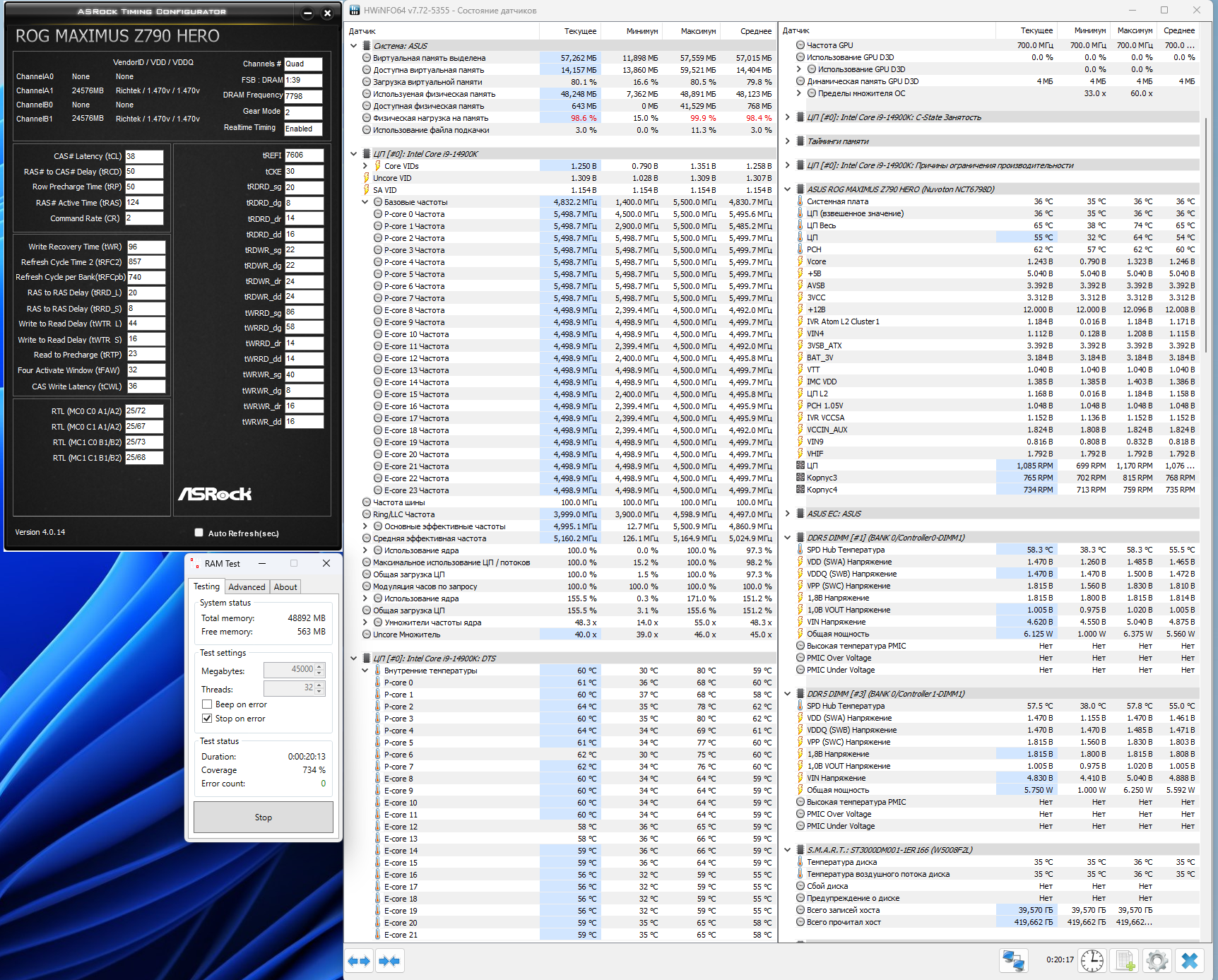Click the CAS# Latency (tCL) value field

(x=144, y=156)
